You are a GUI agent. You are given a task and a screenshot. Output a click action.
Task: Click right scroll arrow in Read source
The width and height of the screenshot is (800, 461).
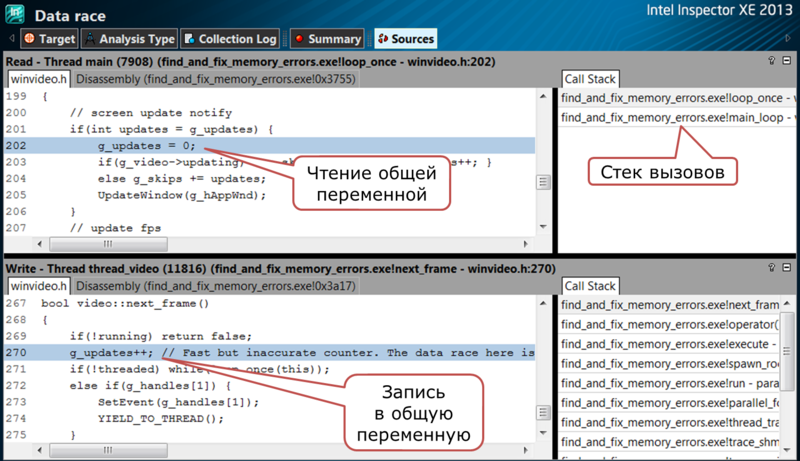(526, 244)
